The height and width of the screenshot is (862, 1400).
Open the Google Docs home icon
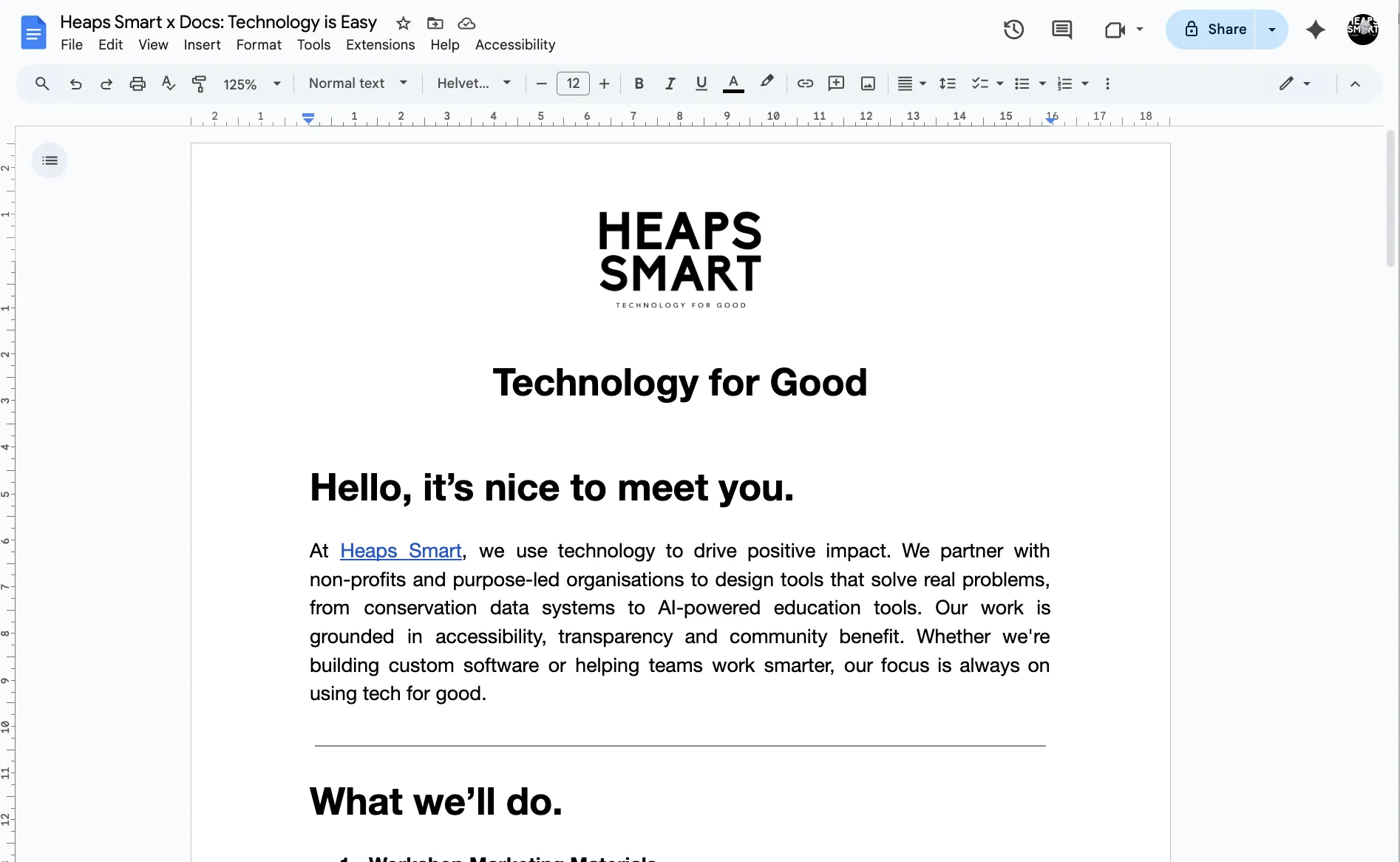tap(33, 33)
